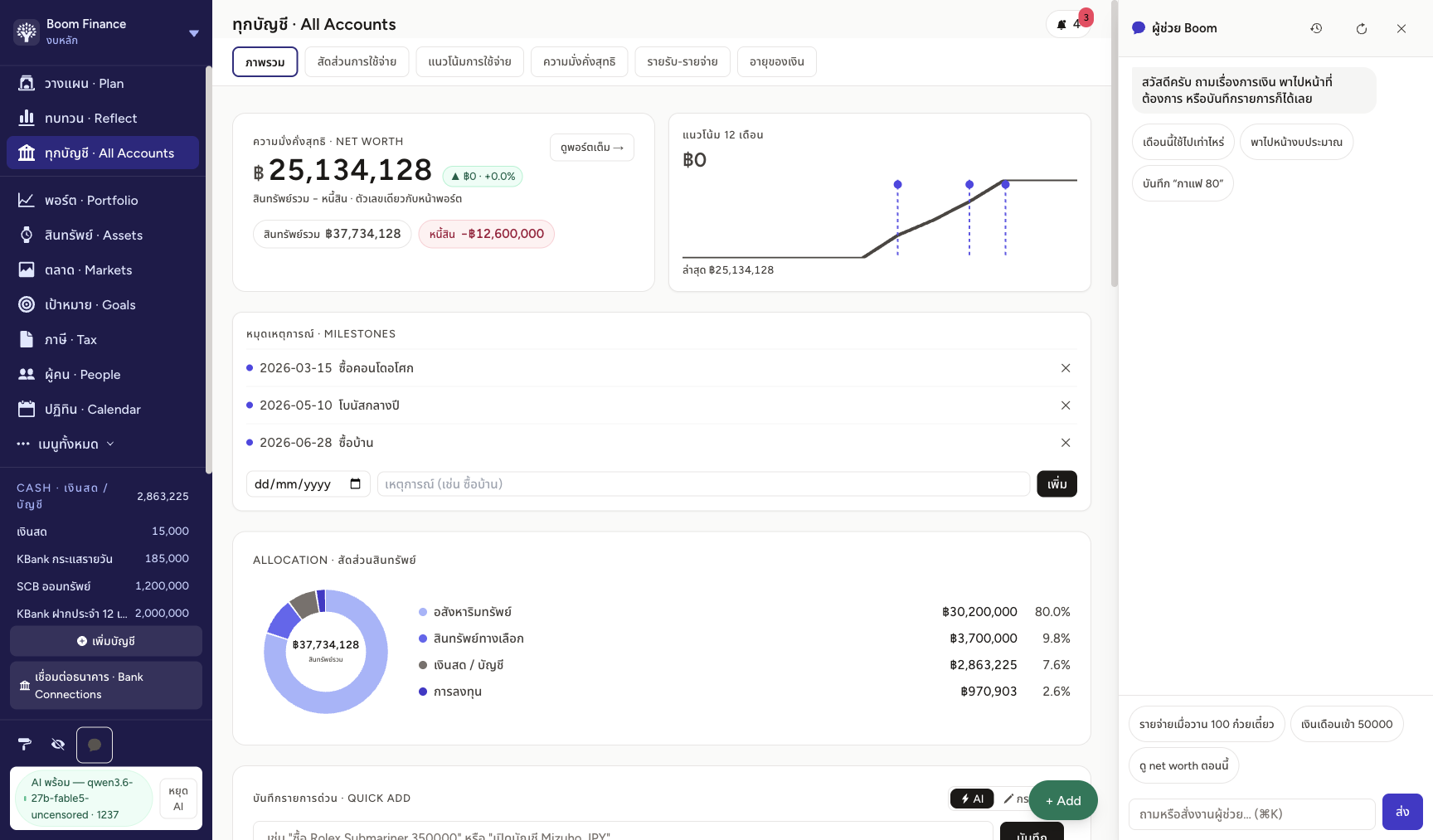Open the dd/mm/yyyy date field
Viewport: 1433px width, 840px height.
pos(308,483)
